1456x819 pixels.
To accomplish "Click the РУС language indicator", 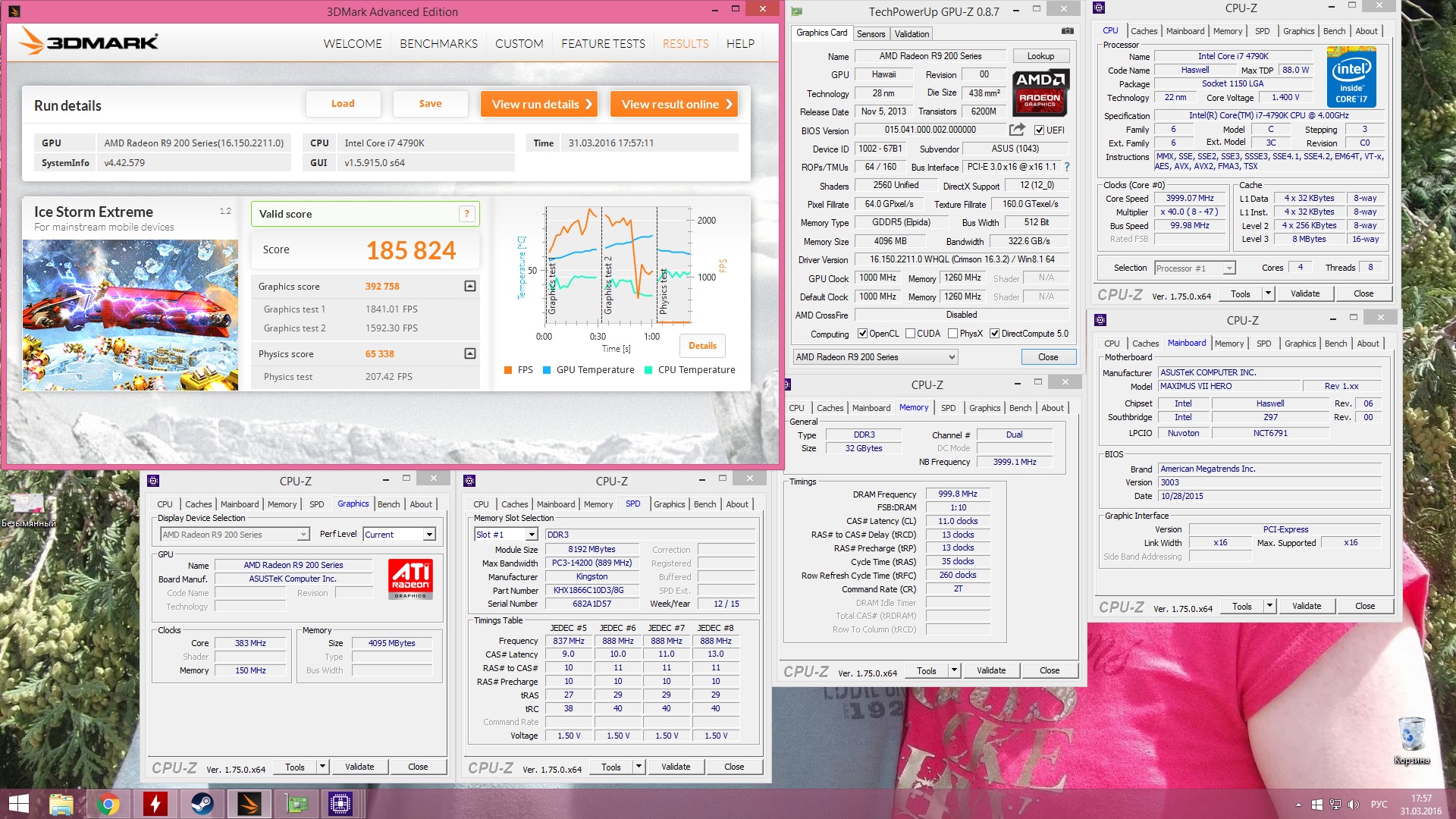I will 1379,805.
